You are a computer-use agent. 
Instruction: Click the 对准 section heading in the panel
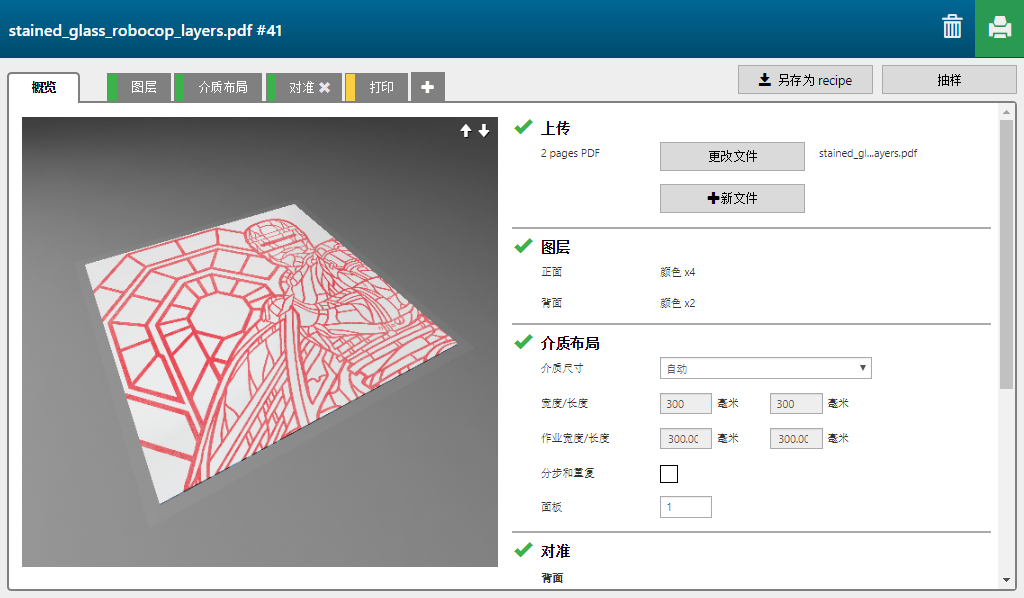[556, 551]
